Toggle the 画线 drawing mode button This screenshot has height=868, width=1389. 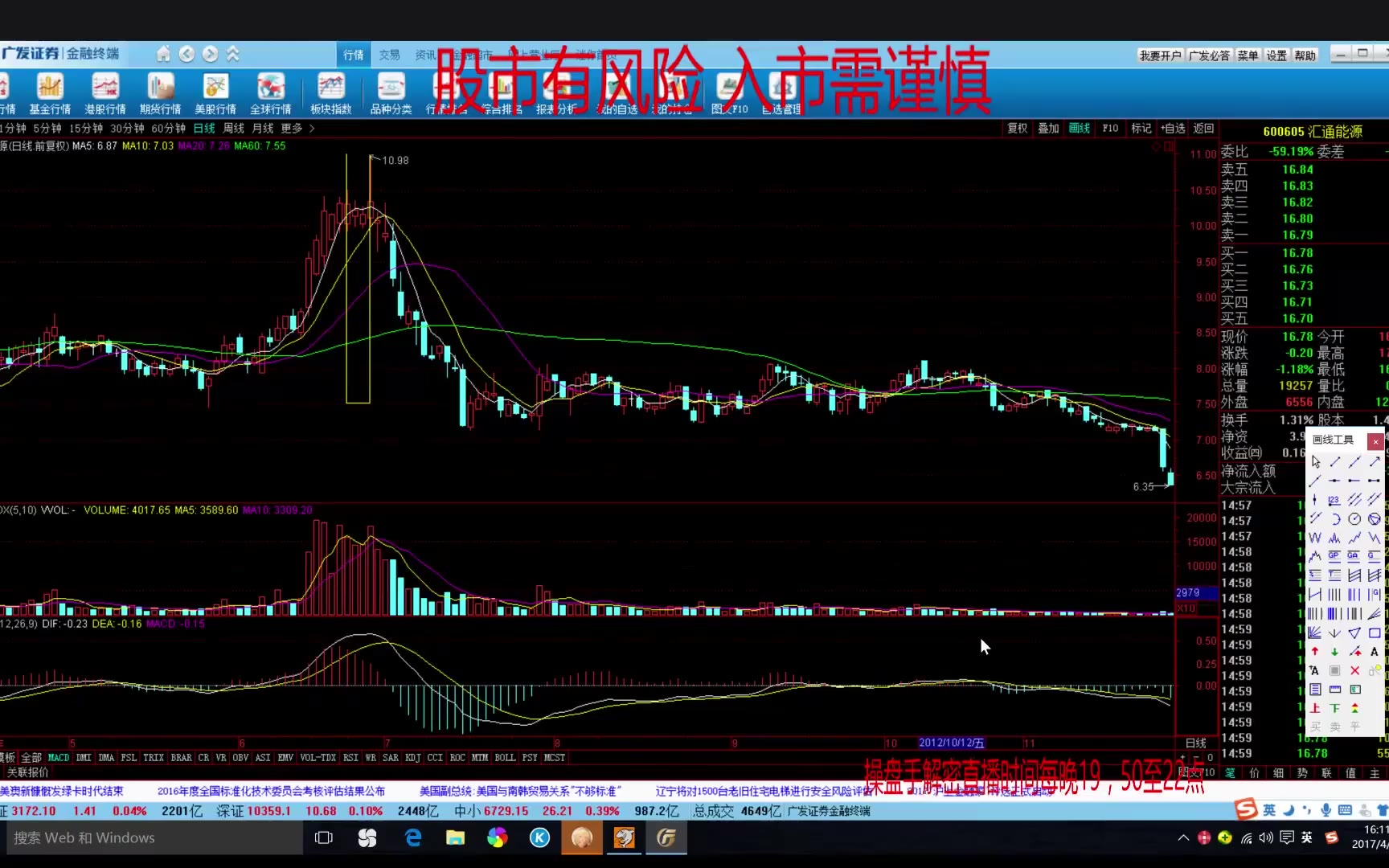click(x=1079, y=129)
